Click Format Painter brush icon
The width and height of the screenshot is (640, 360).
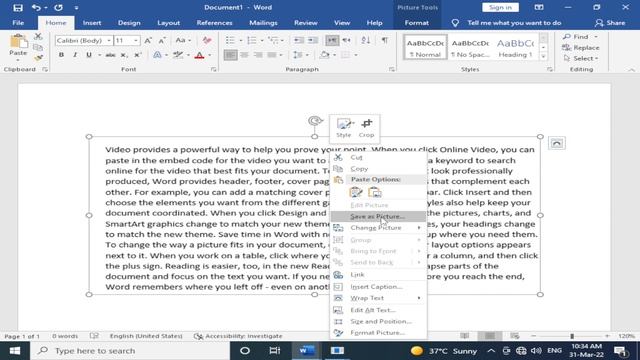click(x=38, y=58)
